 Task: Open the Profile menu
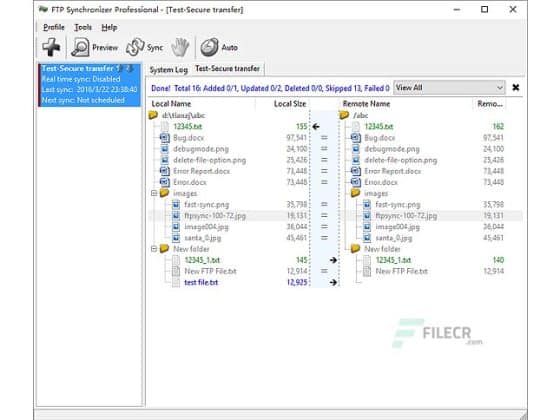pos(54,27)
